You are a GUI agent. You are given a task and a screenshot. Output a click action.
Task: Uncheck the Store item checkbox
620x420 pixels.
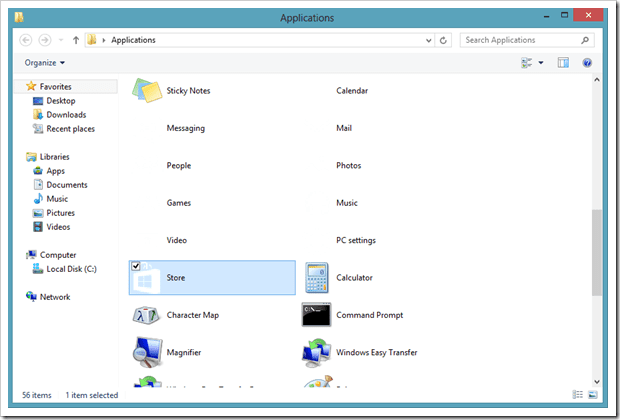click(136, 266)
